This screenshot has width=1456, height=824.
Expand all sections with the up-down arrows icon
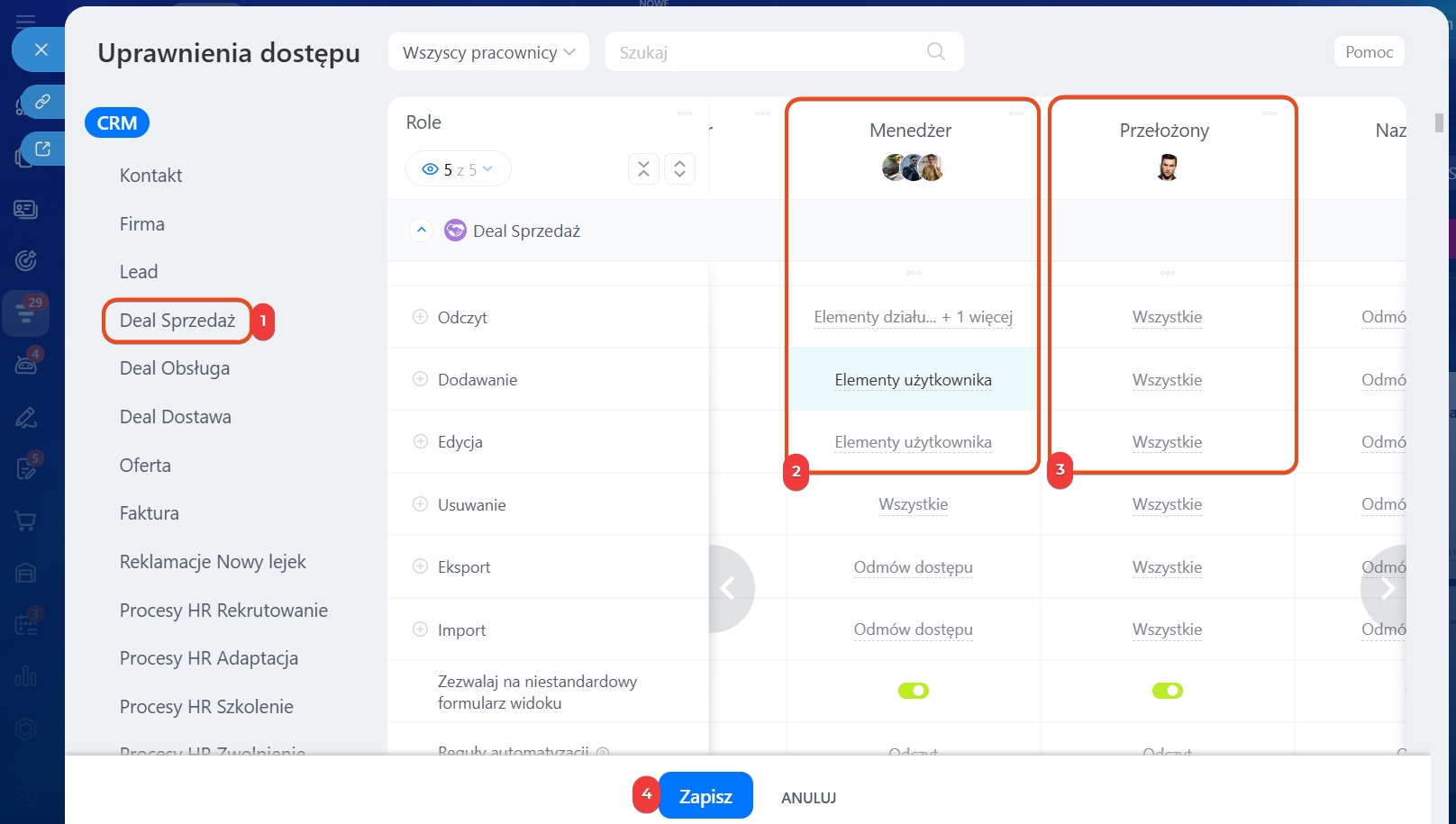pyautogui.click(x=679, y=168)
